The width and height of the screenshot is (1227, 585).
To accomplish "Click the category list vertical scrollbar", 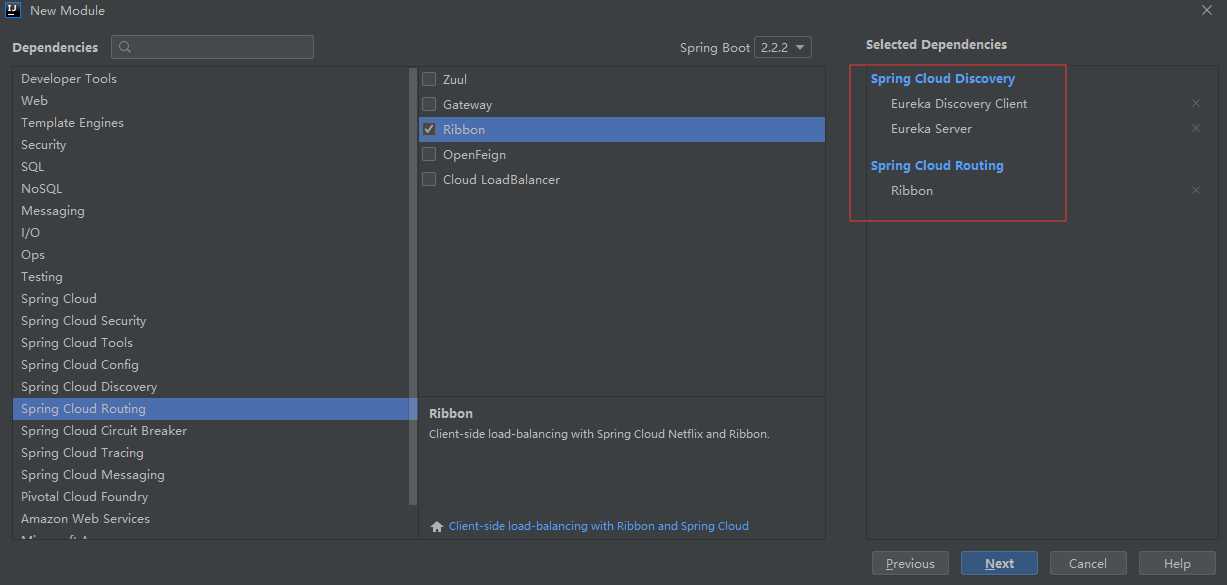I will (x=413, y=286).
